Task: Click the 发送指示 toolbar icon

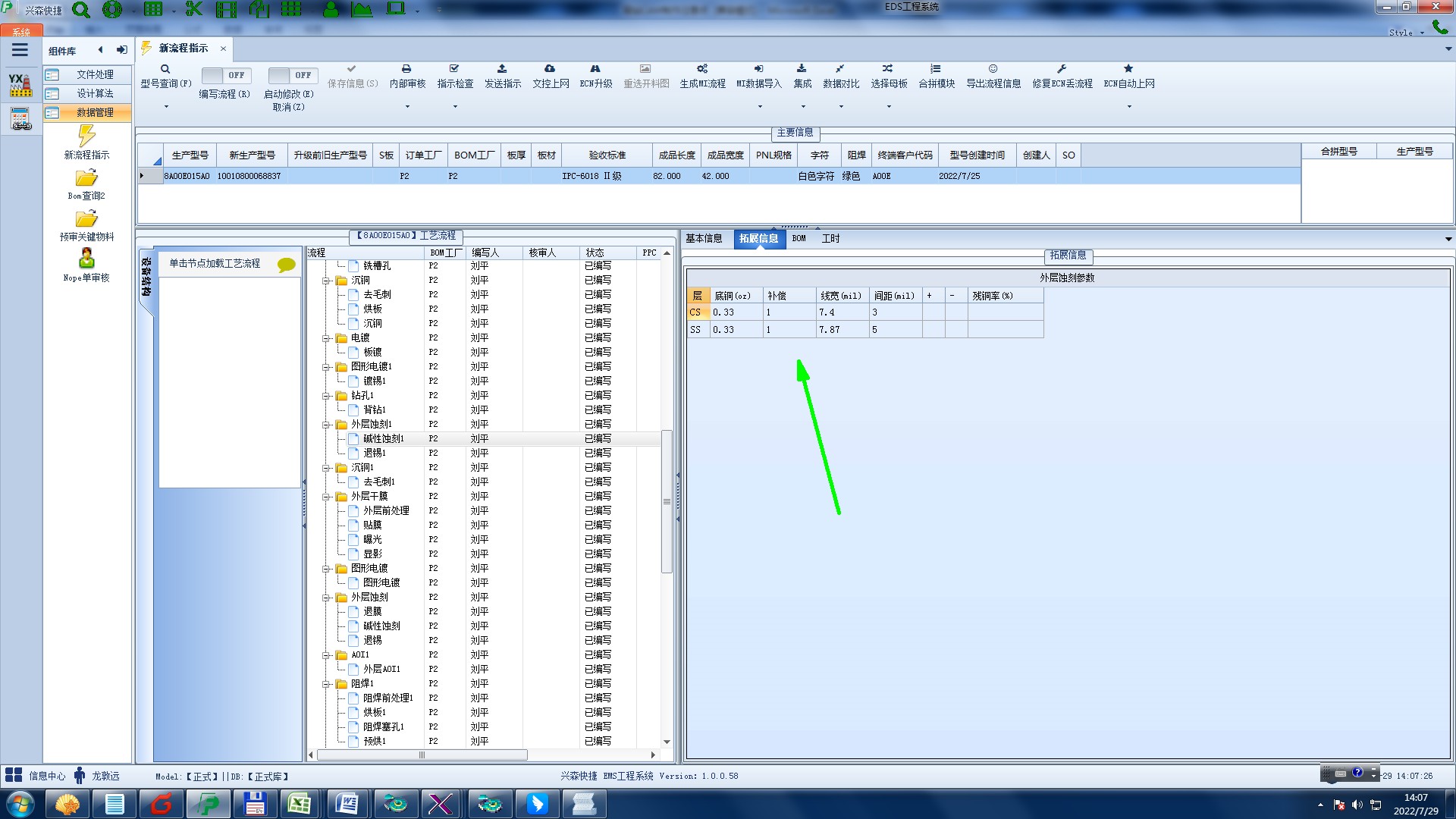Action: (x=502, y=69)
